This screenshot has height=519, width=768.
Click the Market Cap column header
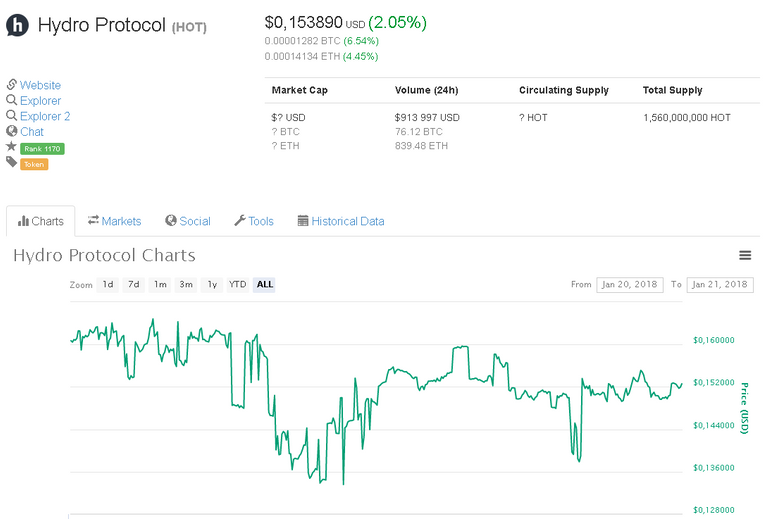pos(300,90)
